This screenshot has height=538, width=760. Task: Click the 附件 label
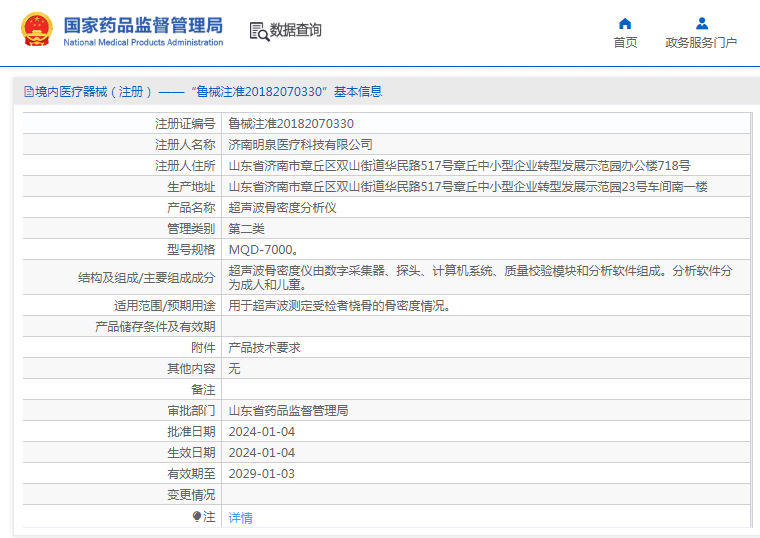203,348
